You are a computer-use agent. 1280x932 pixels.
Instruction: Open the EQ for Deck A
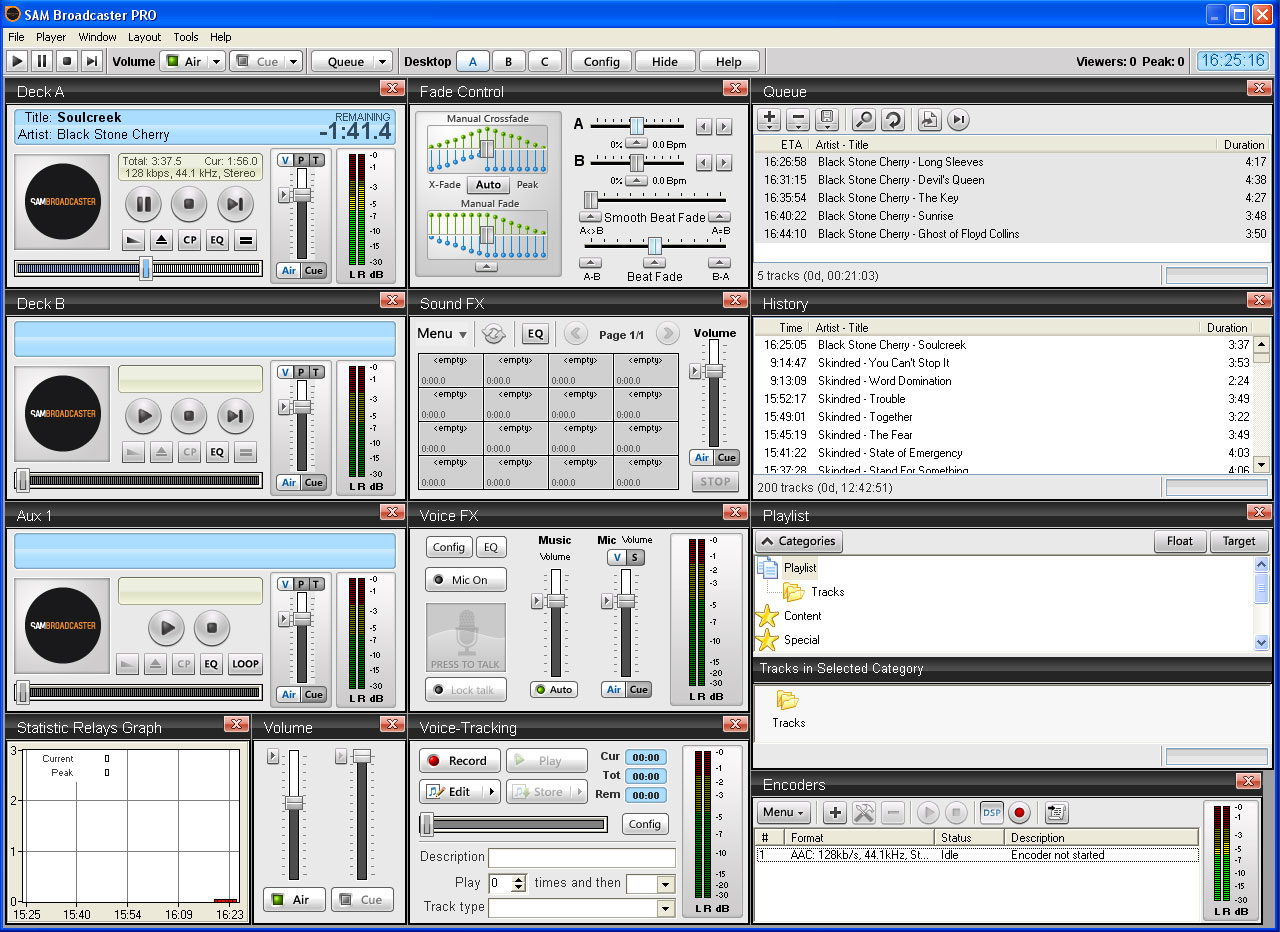(x=217, y=240)
